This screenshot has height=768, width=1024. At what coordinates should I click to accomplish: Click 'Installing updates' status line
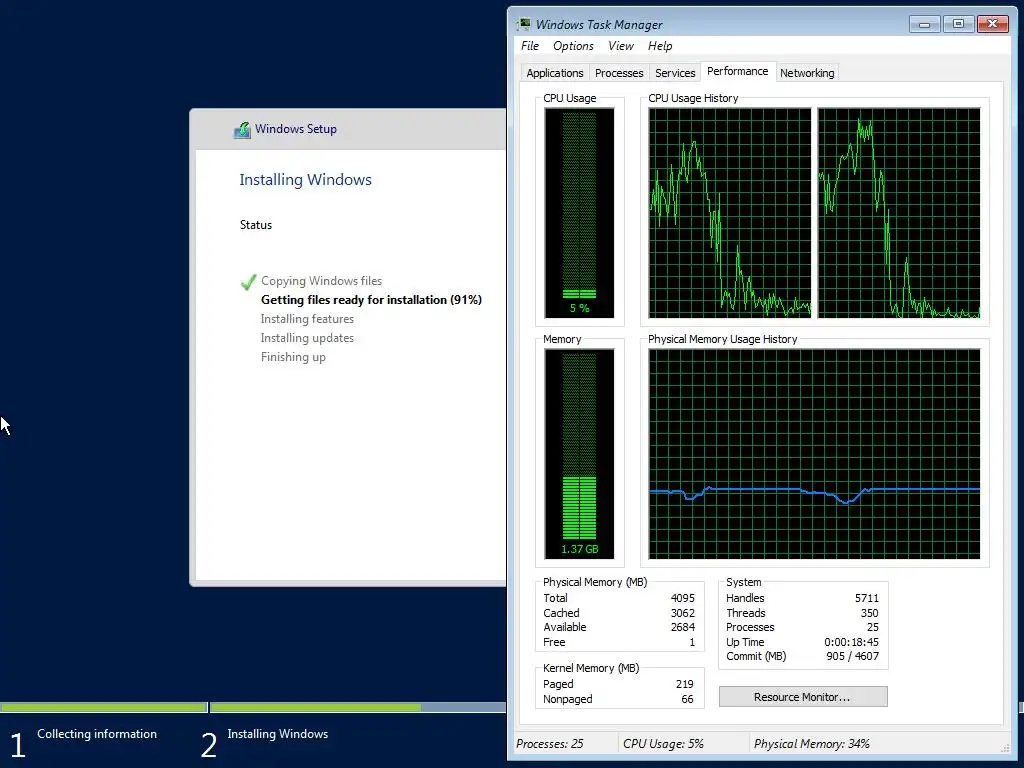(x=307, y=338)
